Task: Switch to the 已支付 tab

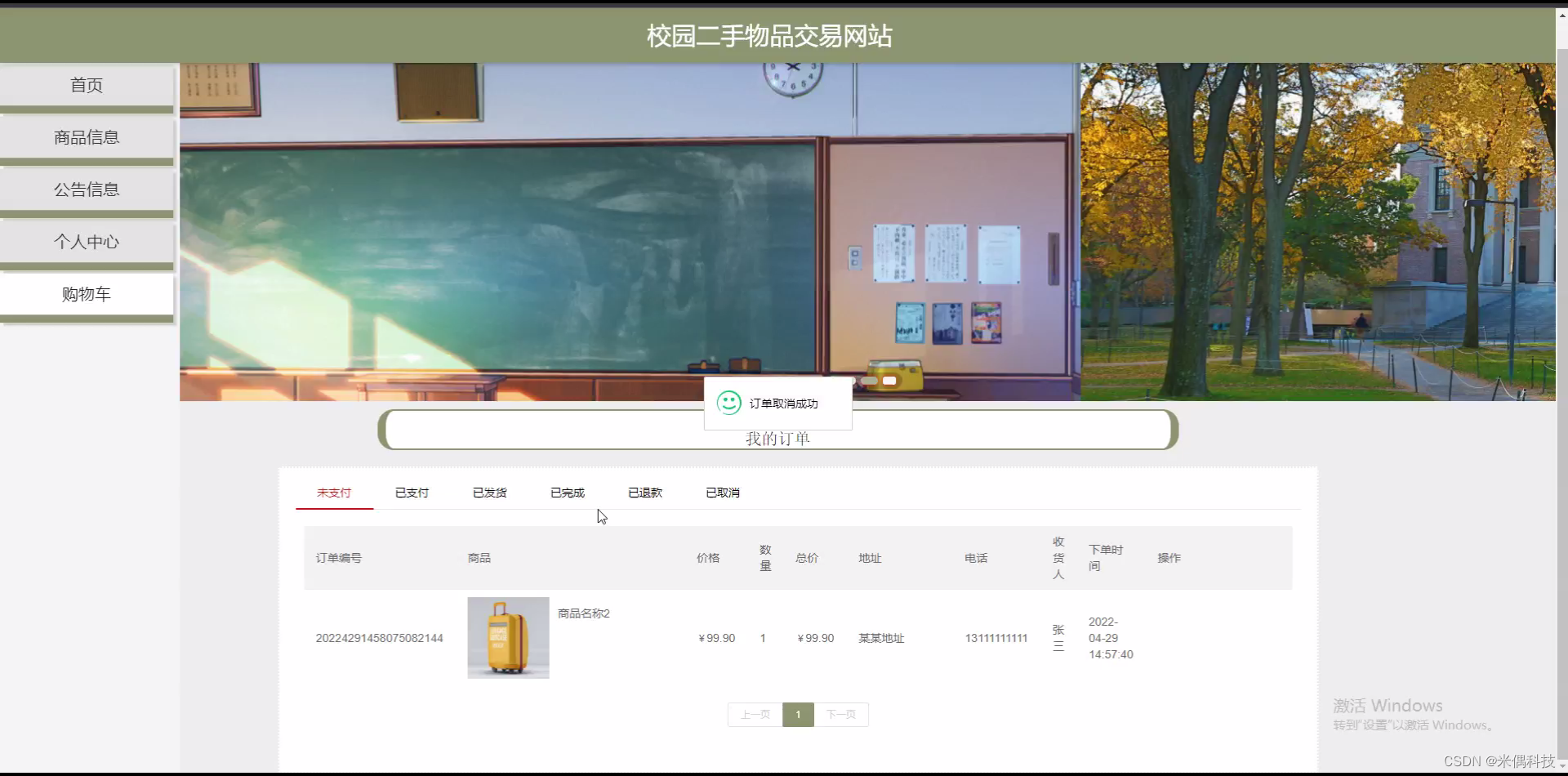Action: [411, 493]
